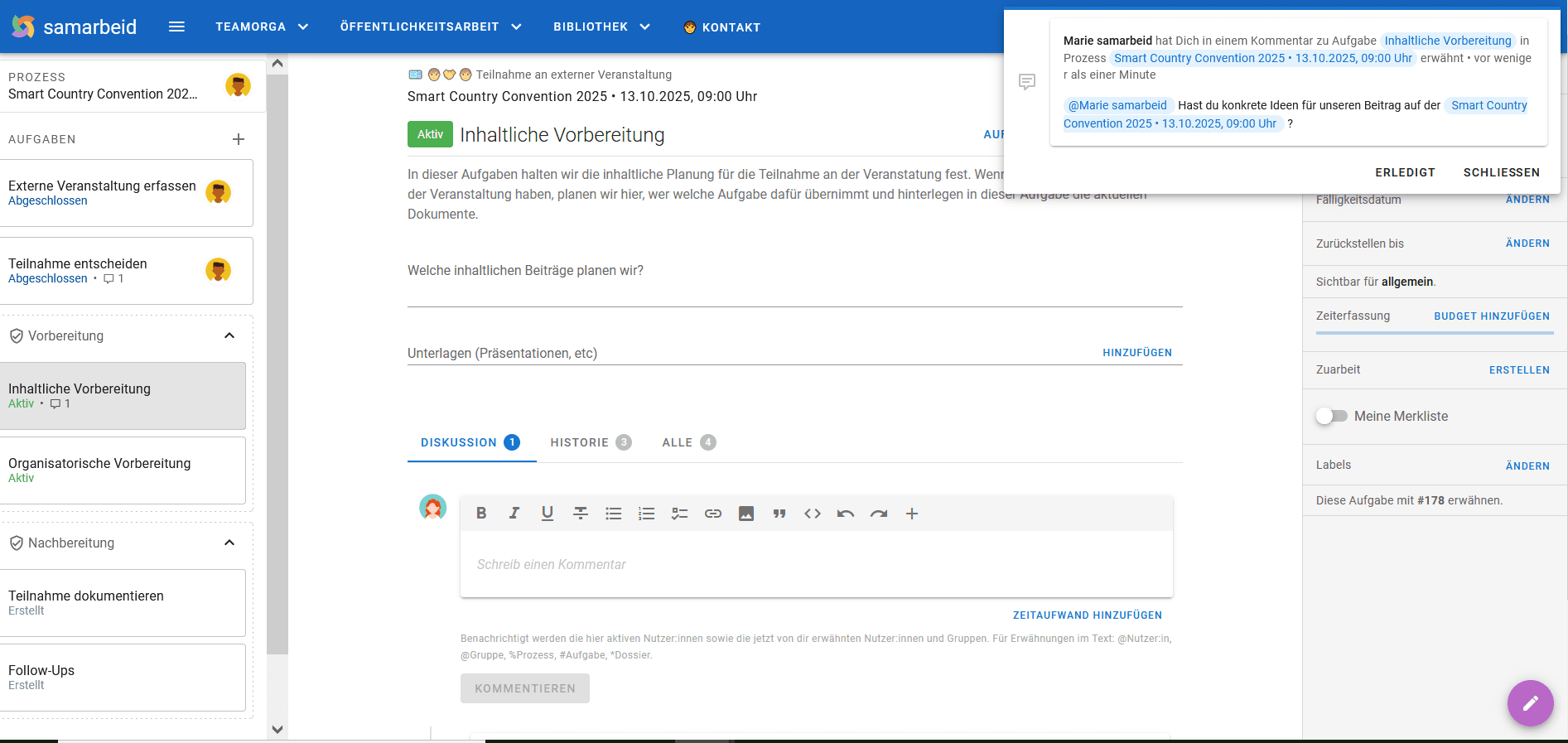Insert a link via editor toolbar
Screen dimensions: 1568x743
pyautogui.click(x=713, y=514)
